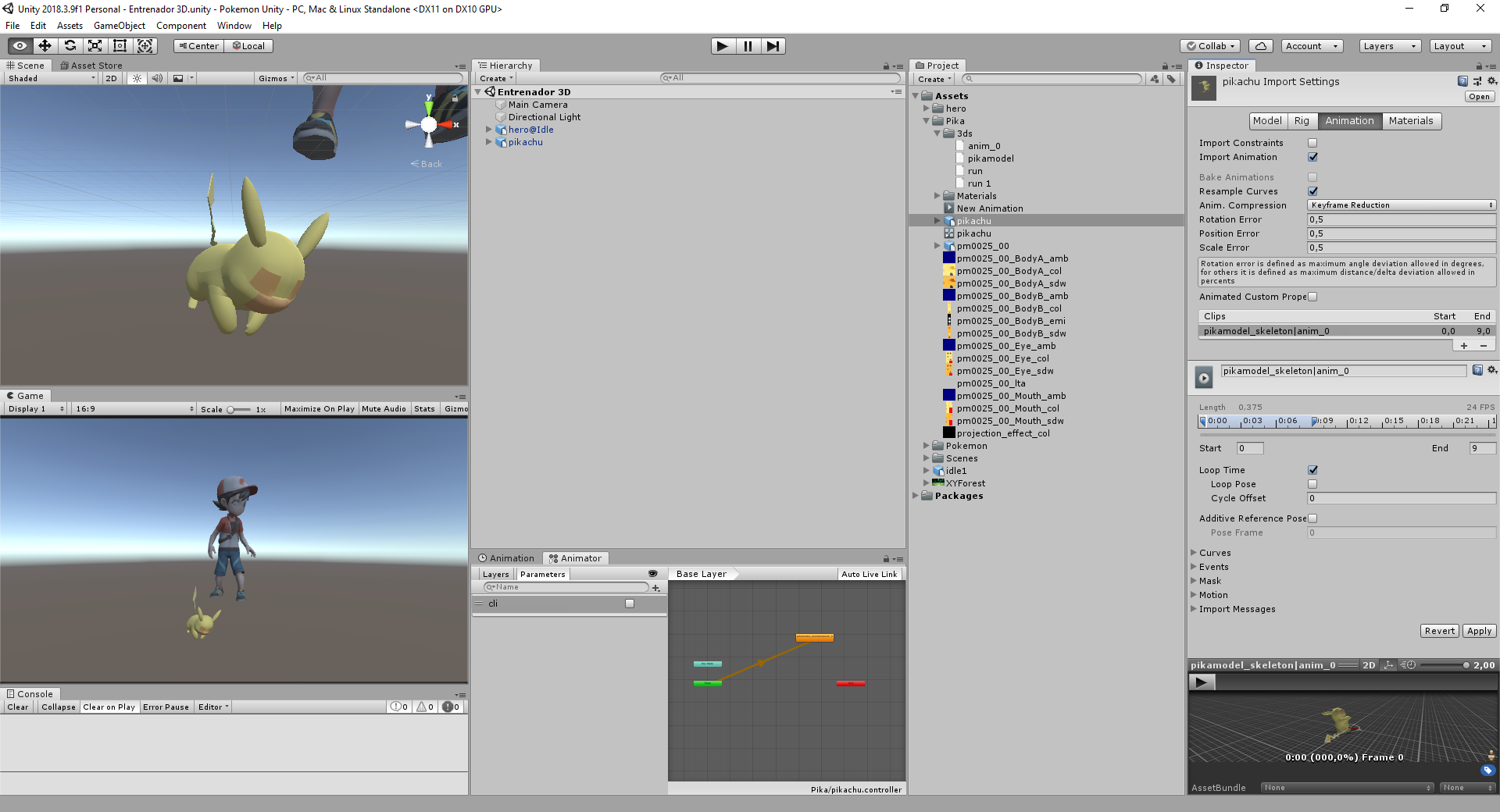The height and width of the screenshot is (812, 1500).
Task: Toggle scene audio in the Scene view
Action: (157, 78)
